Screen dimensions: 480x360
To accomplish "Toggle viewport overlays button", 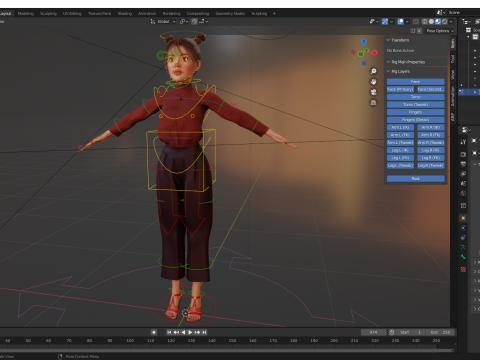I will pyautogui.click(x=401, y=22).
